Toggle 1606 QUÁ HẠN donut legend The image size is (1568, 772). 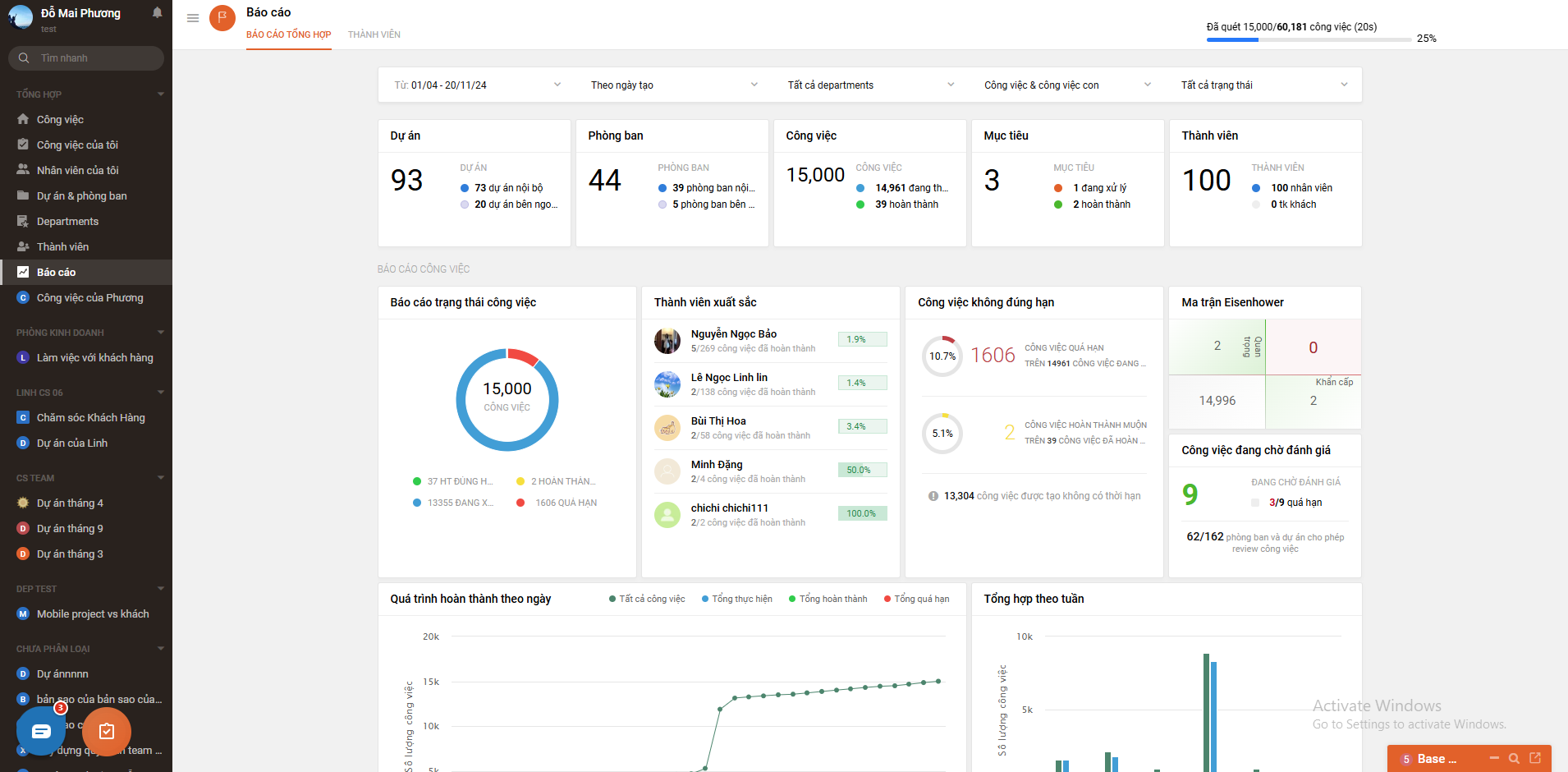[557, 503]
